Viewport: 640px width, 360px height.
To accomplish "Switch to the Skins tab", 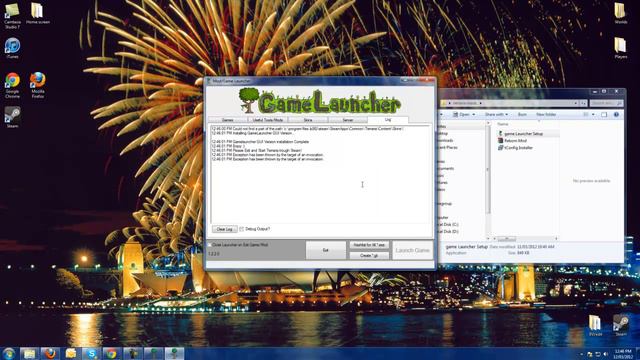I will pos(308,120).
